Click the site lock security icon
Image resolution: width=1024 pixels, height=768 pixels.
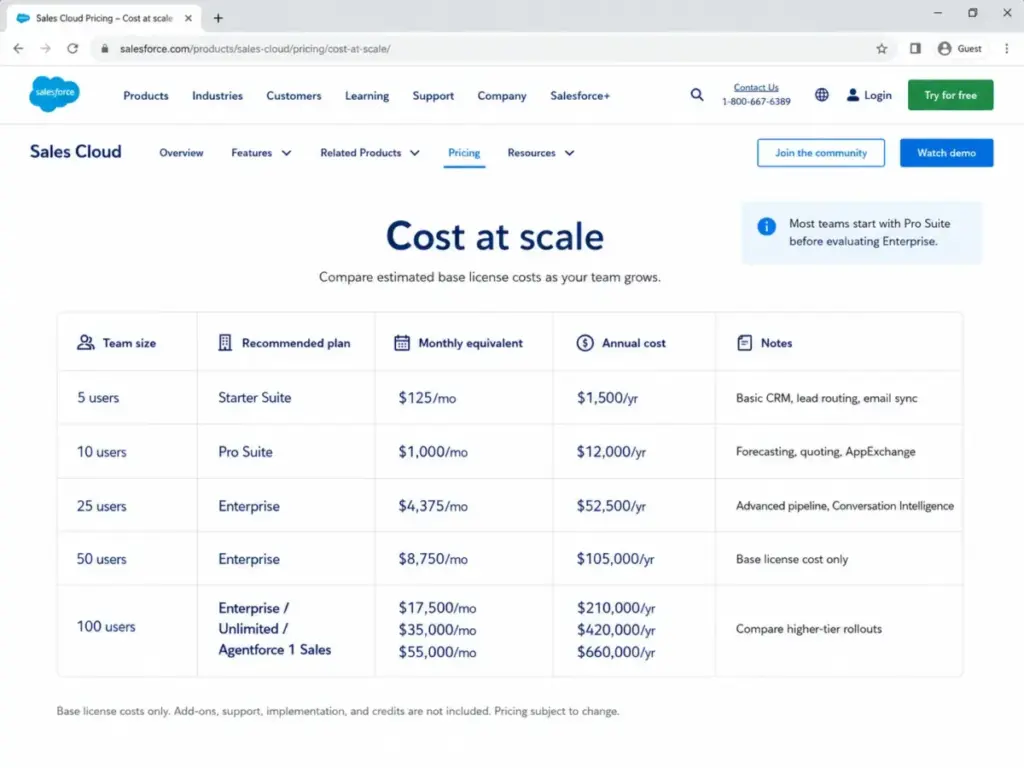[104, 48]
